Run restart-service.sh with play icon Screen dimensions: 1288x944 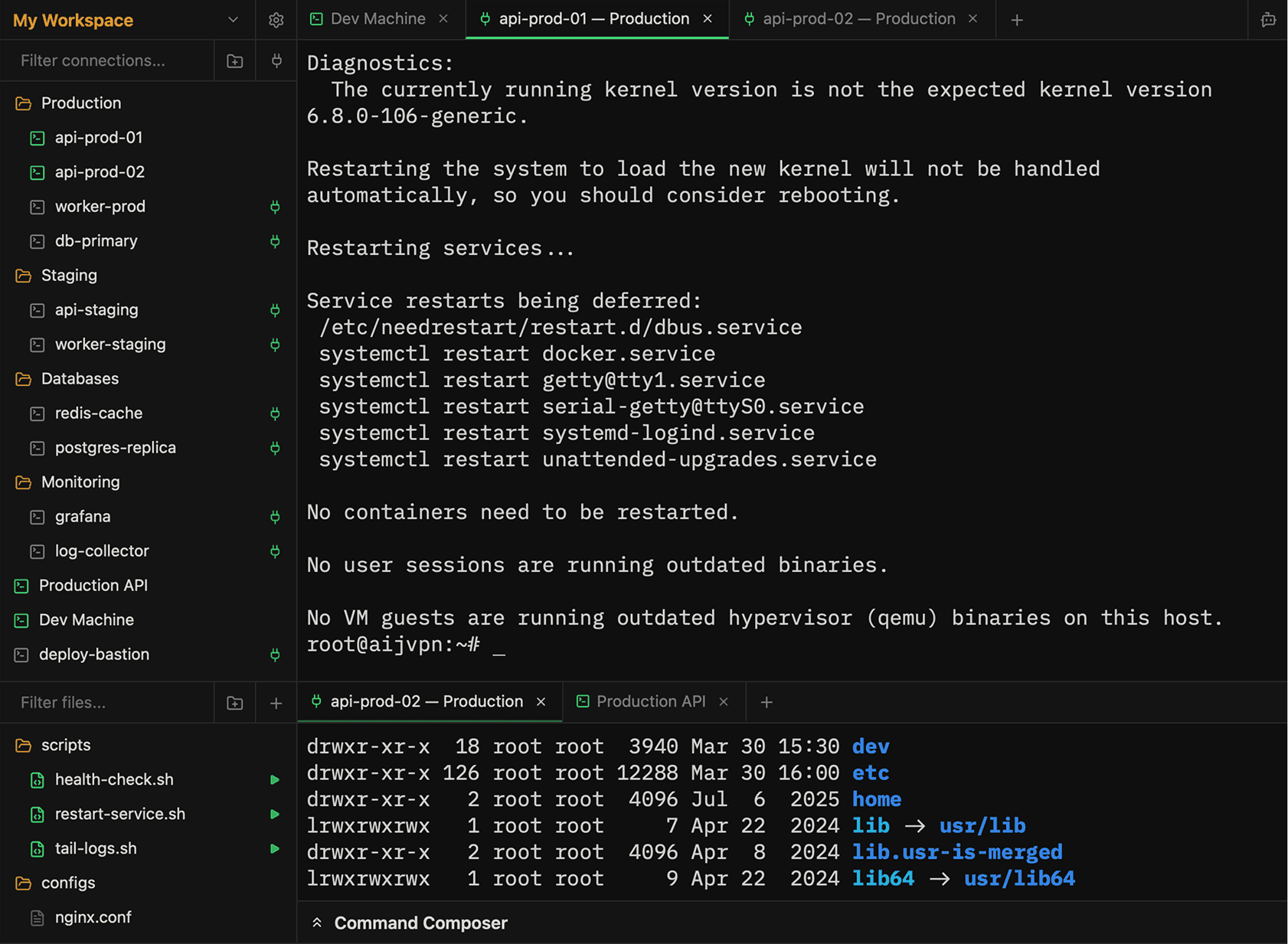point(274,814)
